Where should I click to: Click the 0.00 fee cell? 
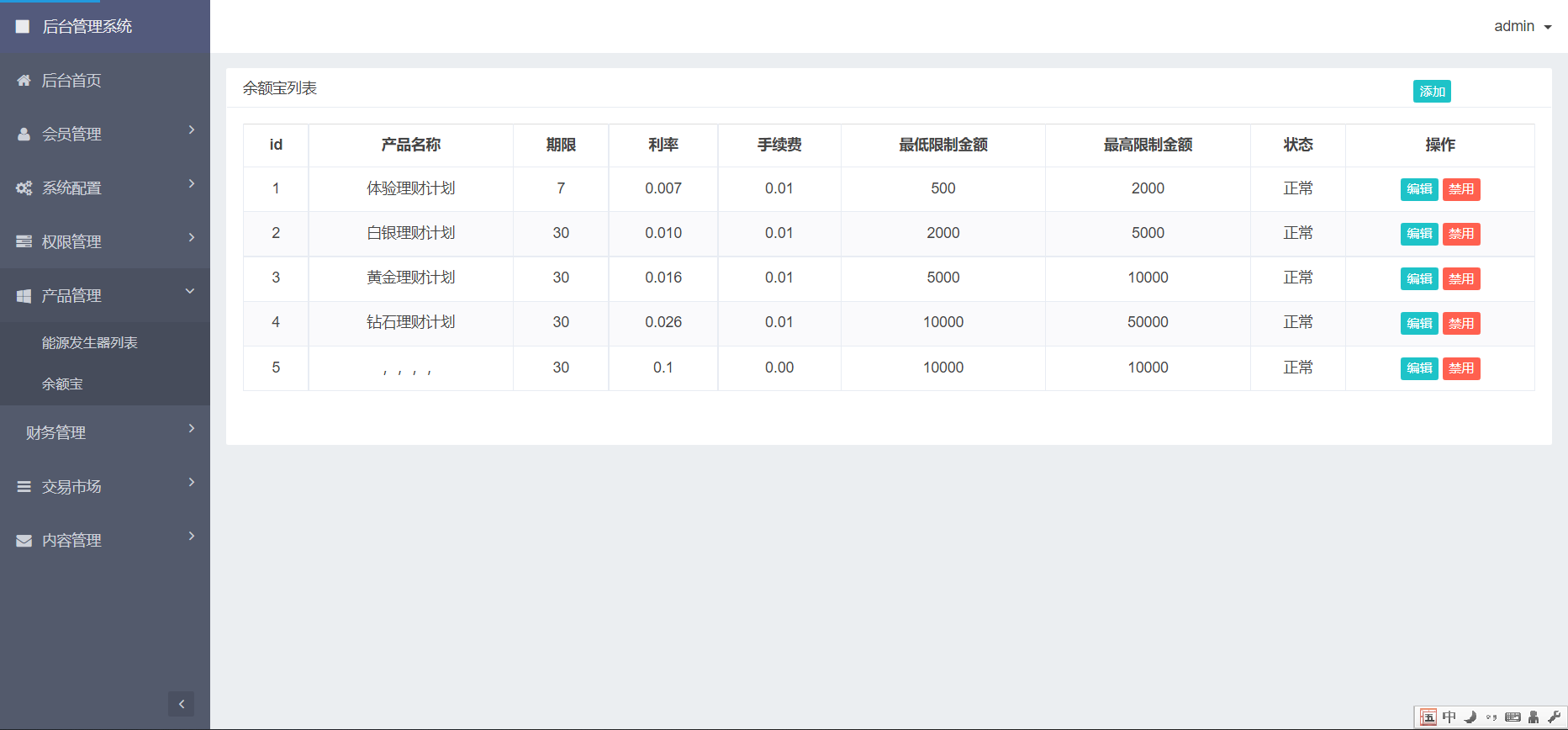(779, 368)
